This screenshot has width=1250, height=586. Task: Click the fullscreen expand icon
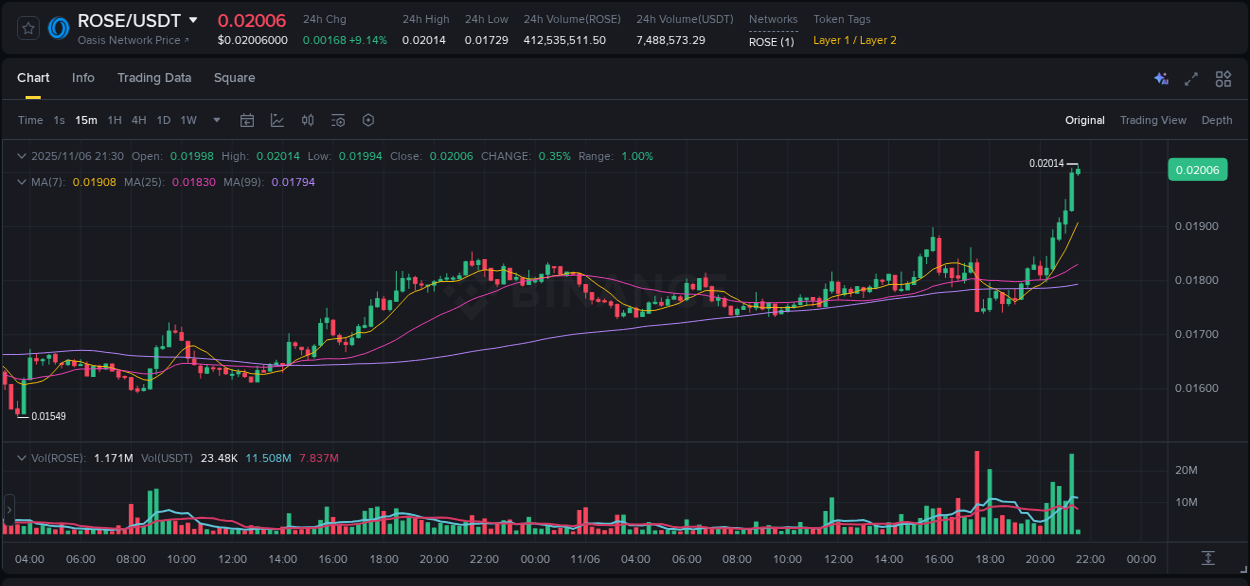(x=1192, y=78)
